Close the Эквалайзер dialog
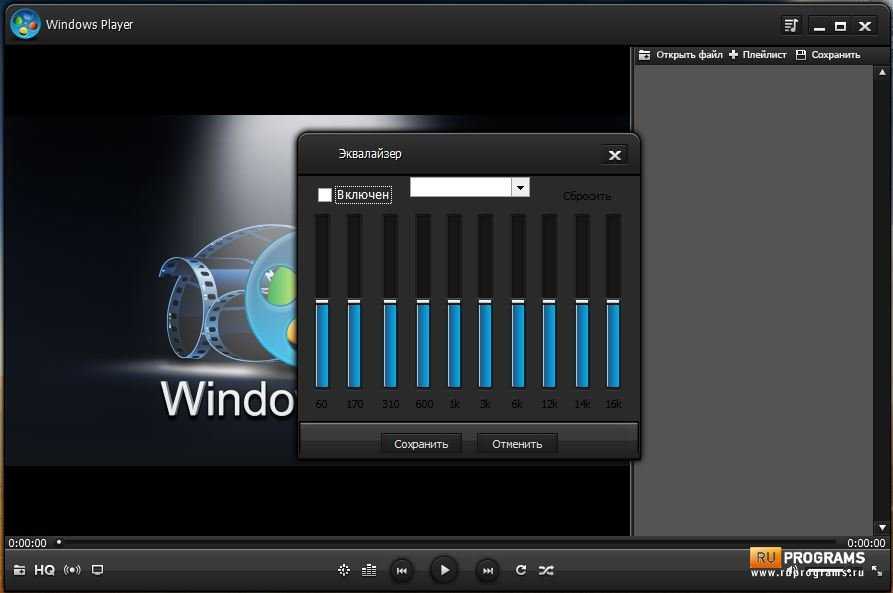The height and width of the screenshot is (593, 893). (615, 155)
